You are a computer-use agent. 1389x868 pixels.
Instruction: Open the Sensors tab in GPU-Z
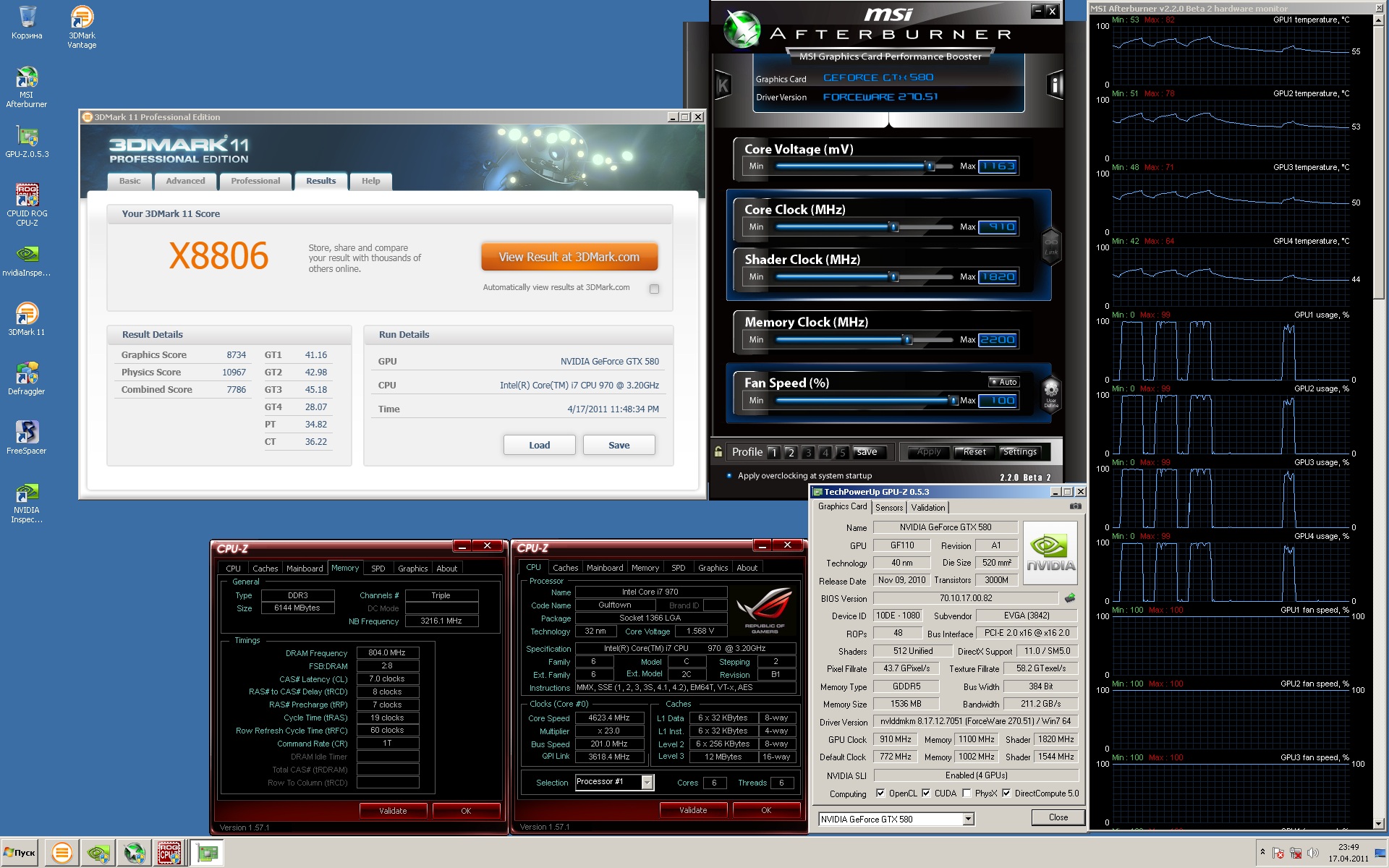pyautogui.click(x=888, y=508)
